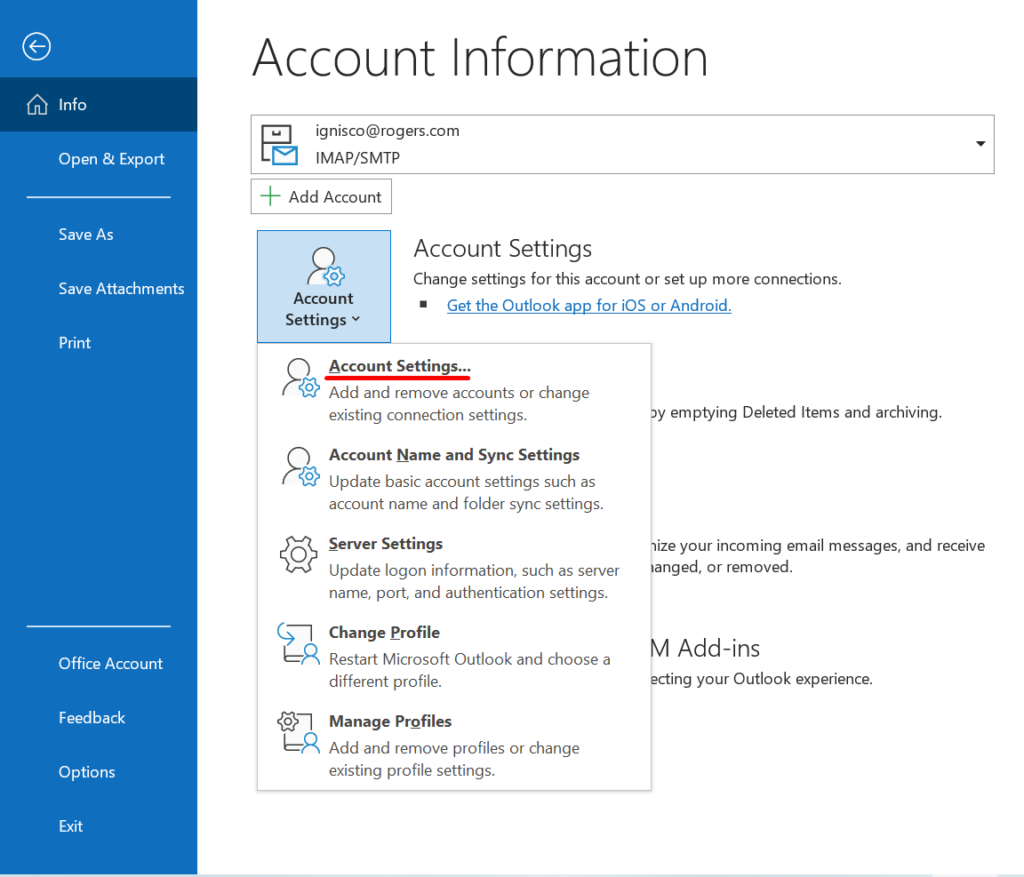Screen dimensions: 1024x877
Task: Follow the Get the Outlook app link
Action: click(589, 305)
